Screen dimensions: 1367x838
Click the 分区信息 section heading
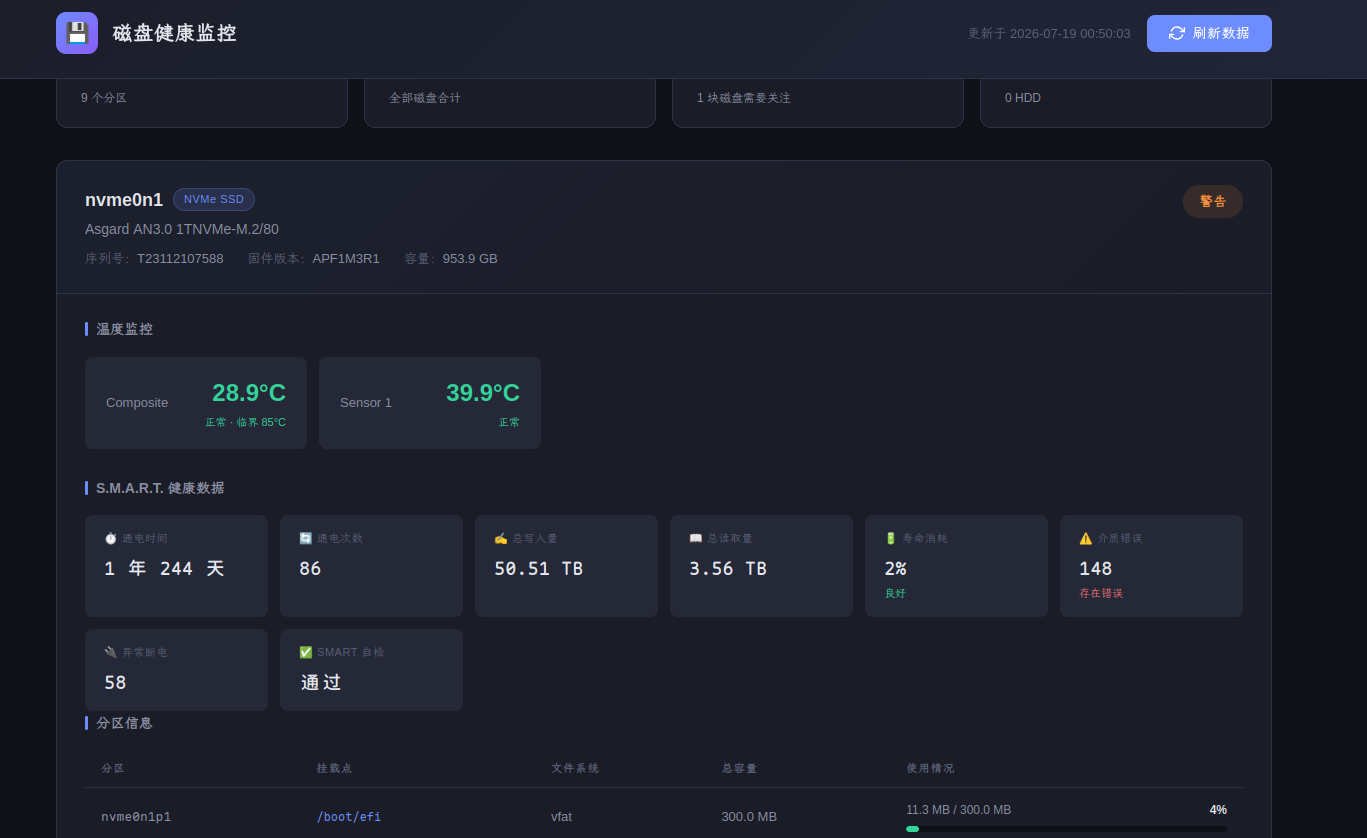point(124,723)
